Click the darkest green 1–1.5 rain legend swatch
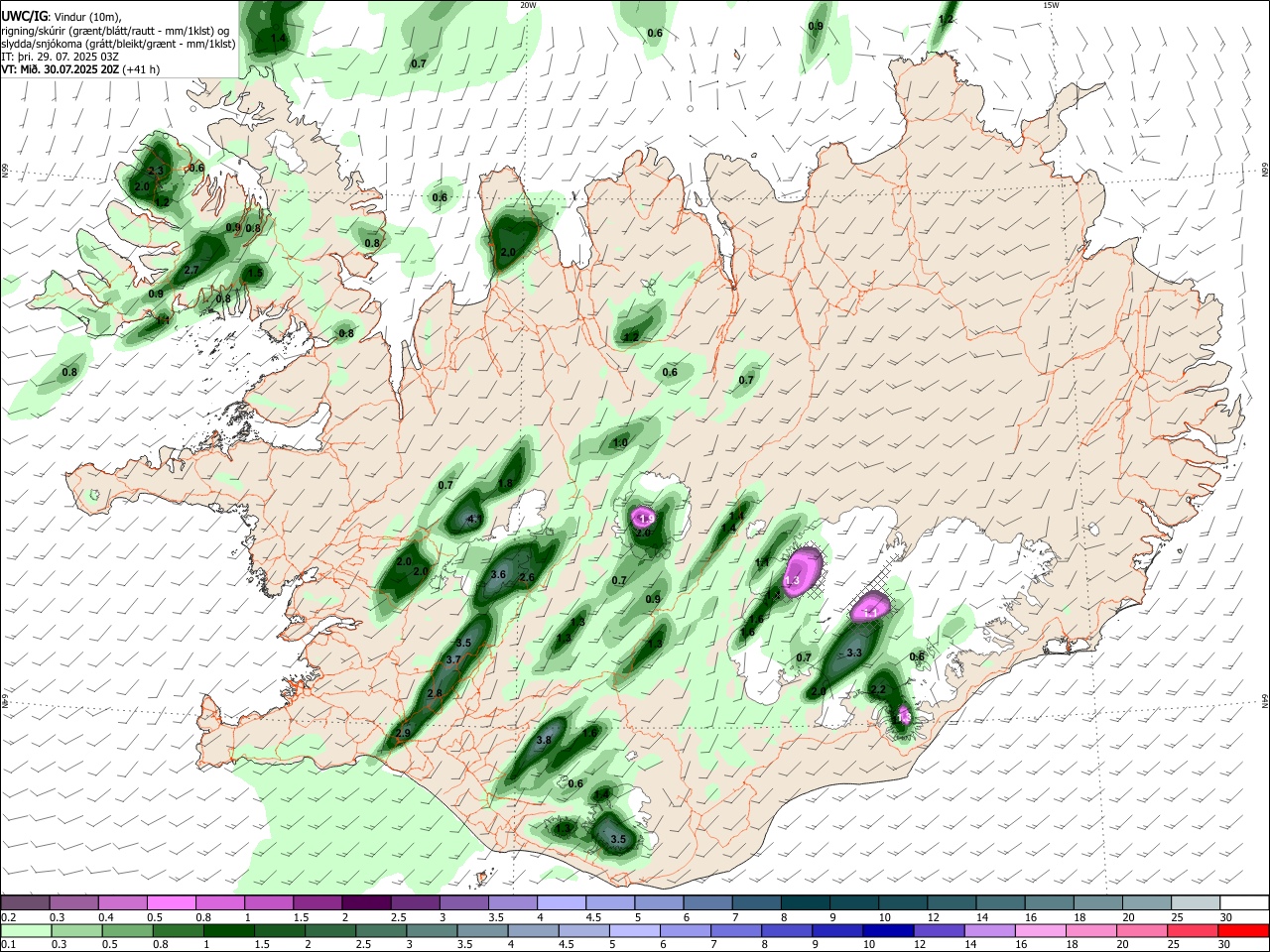 (x=230, y=930)
